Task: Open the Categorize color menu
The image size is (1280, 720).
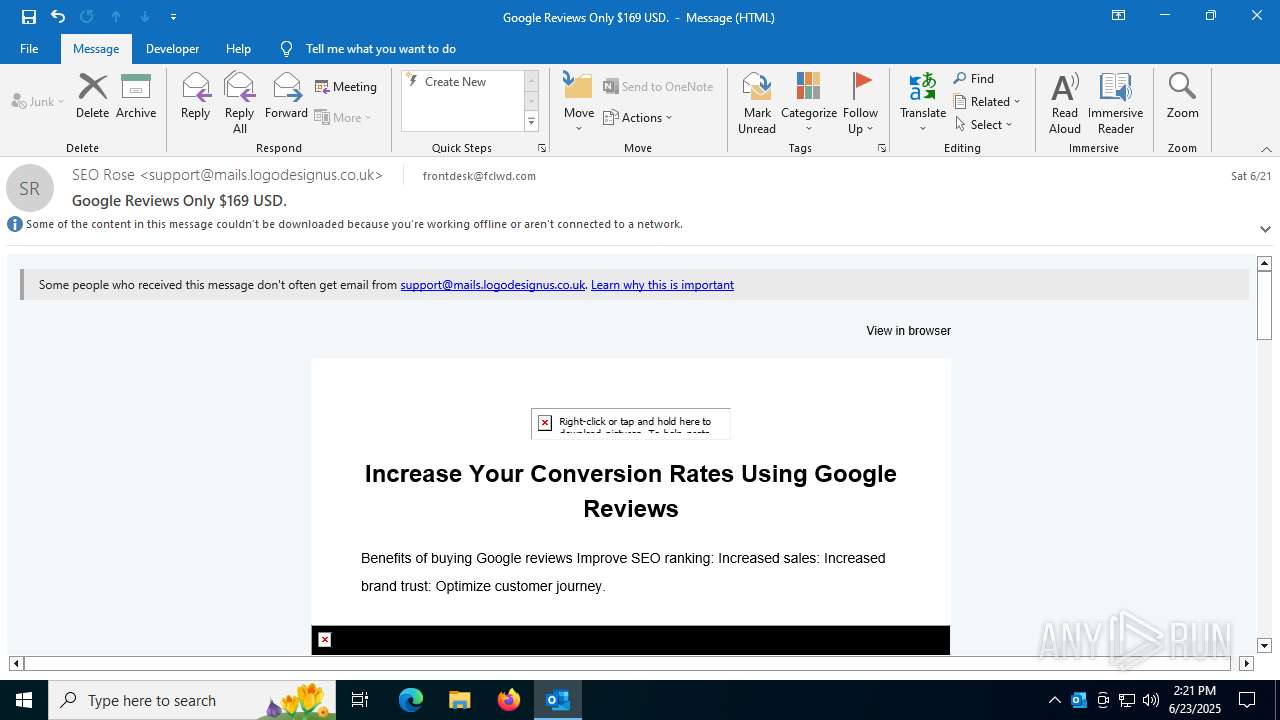Action: tap(809, 102)
